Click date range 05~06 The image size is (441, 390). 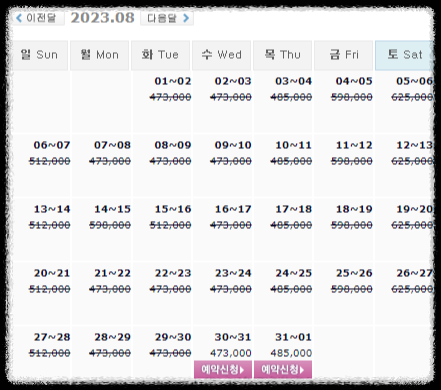click(414, 81)
